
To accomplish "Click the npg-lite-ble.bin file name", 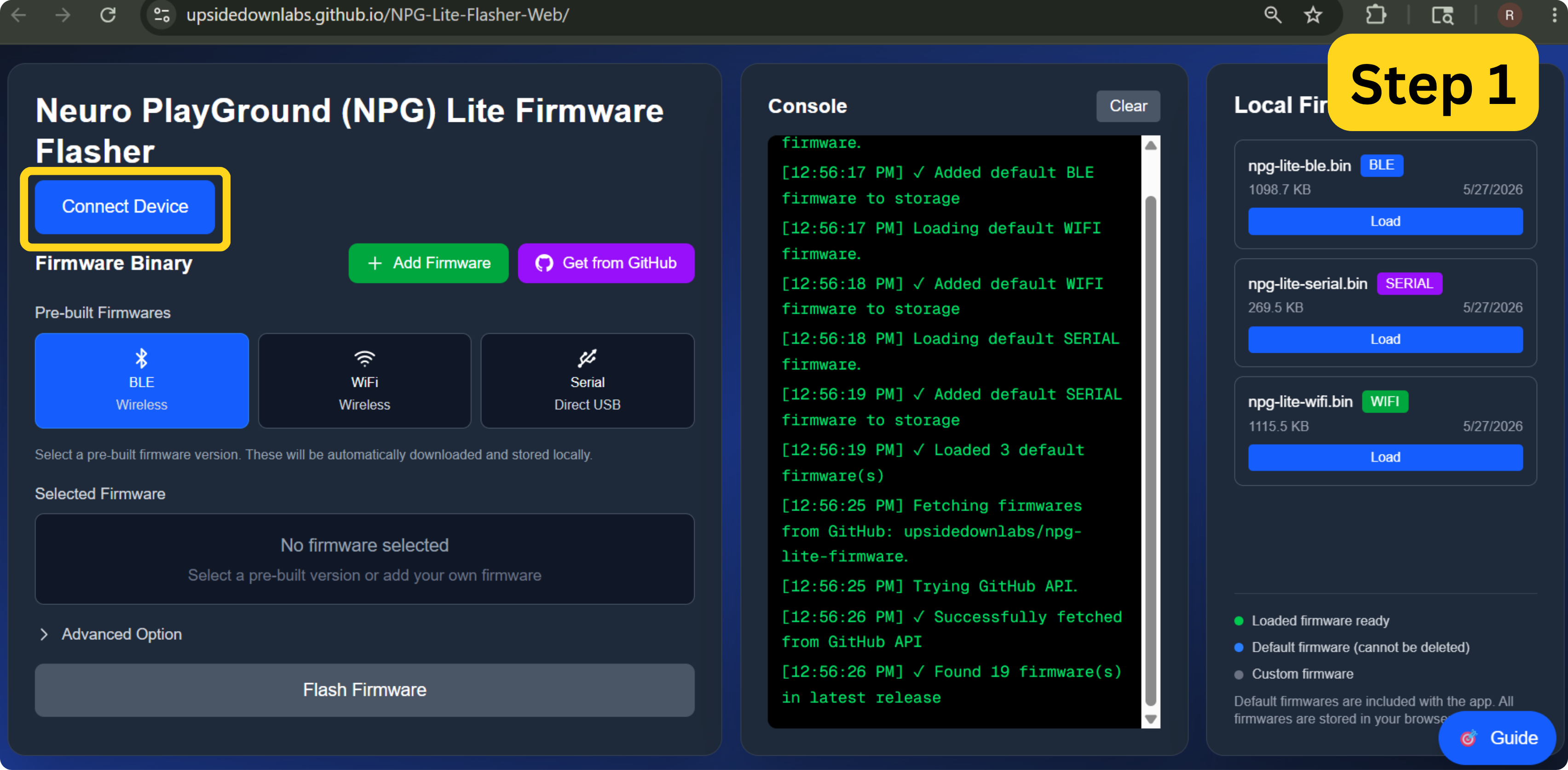I will [1299, 166].
